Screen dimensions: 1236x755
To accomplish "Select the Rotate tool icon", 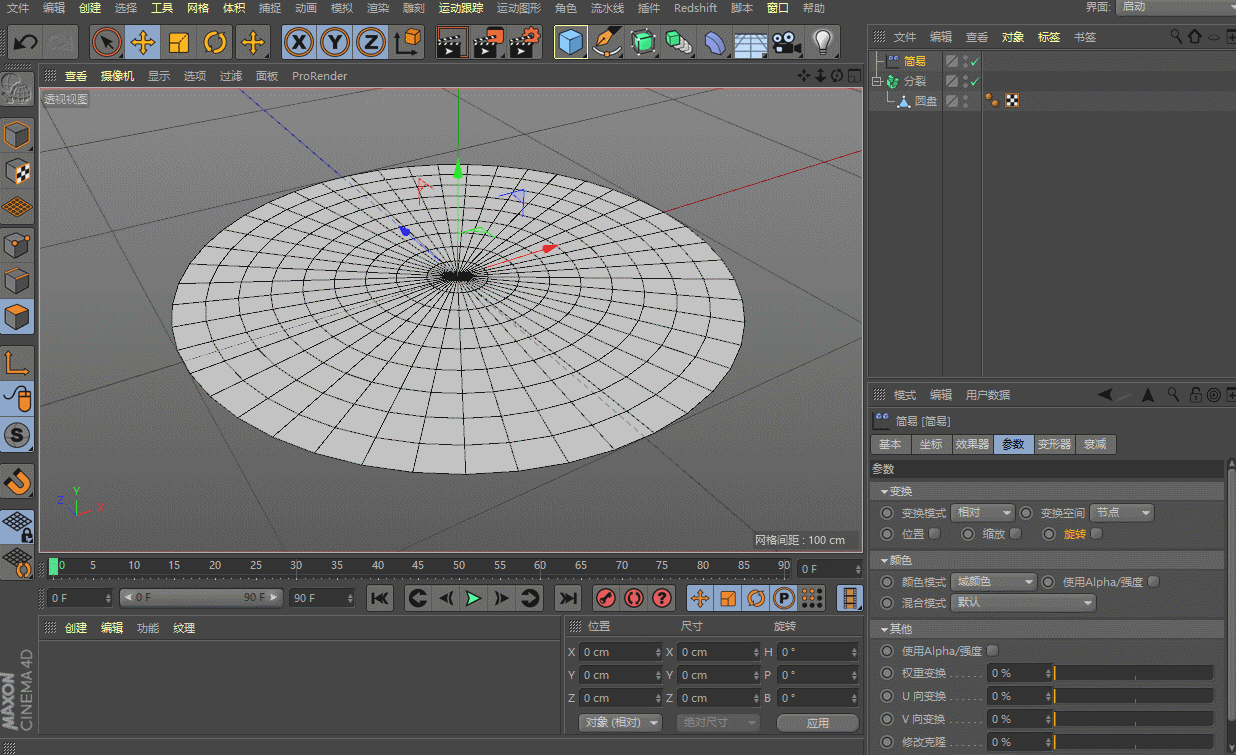I will 215,42.
